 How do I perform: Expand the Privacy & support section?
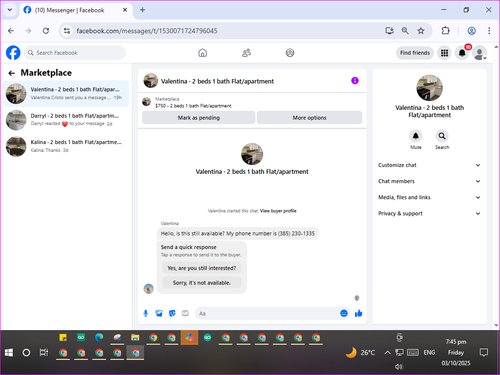tap(429, 213)
